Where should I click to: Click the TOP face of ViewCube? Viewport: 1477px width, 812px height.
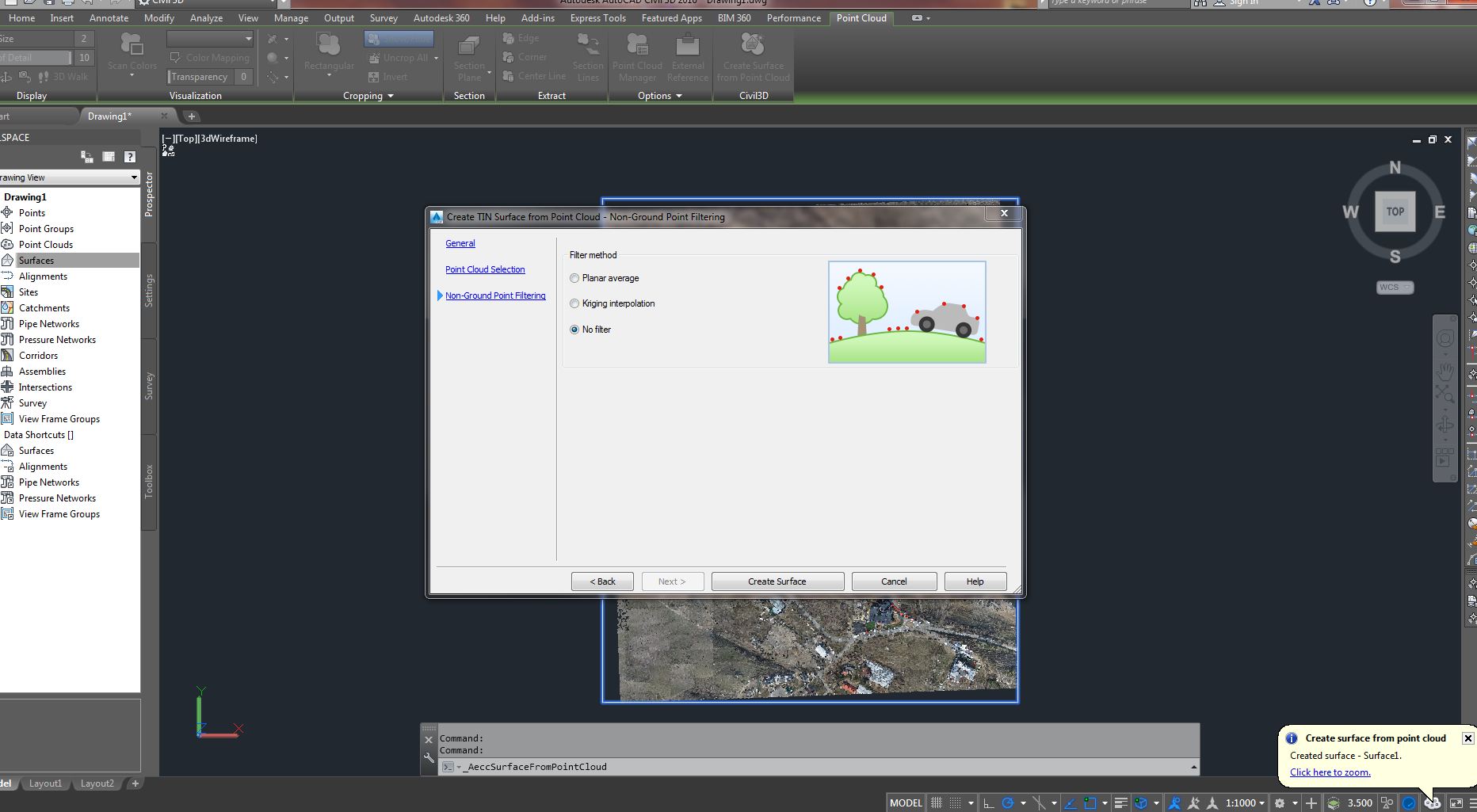coord(1395,212)
